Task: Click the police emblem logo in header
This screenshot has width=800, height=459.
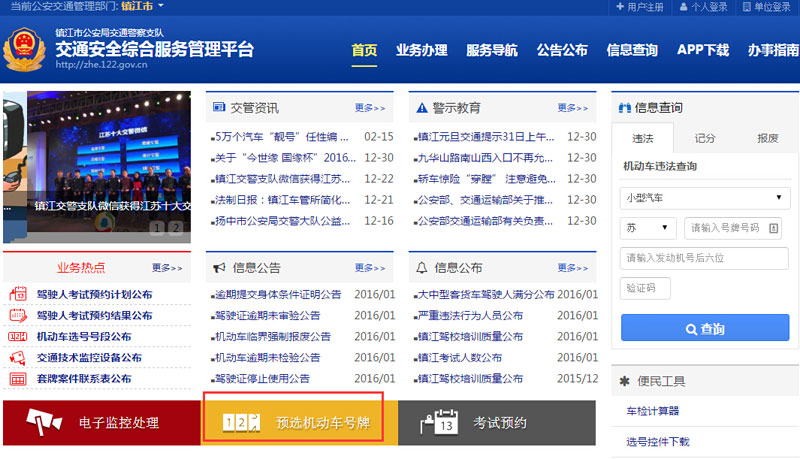Action: [25, 50]
